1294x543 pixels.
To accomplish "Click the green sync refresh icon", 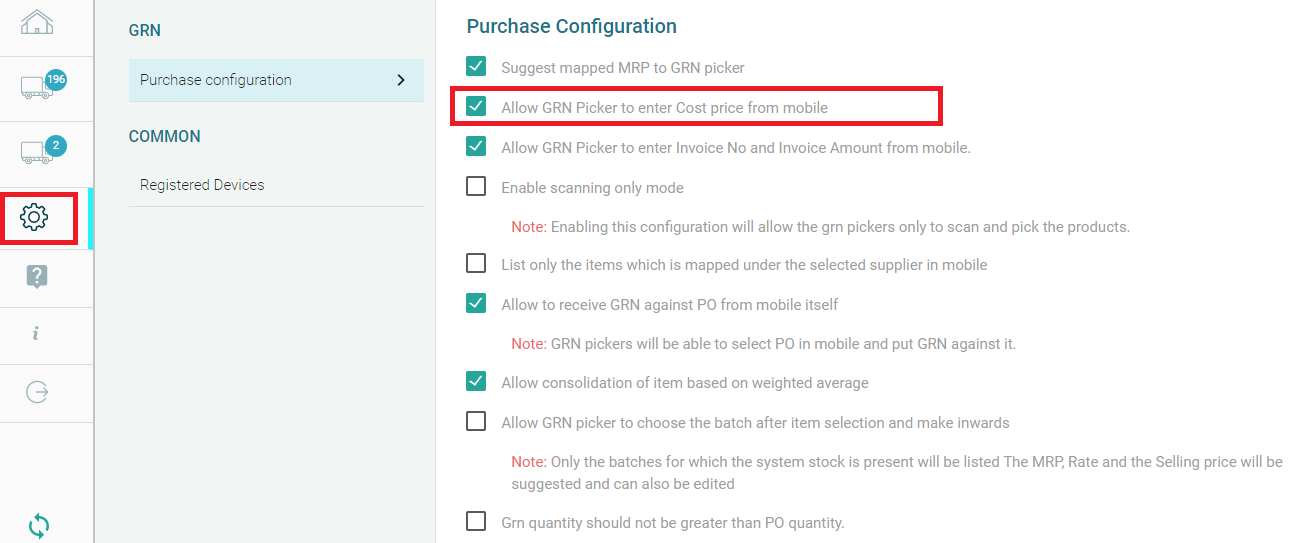I will (39, 524).
